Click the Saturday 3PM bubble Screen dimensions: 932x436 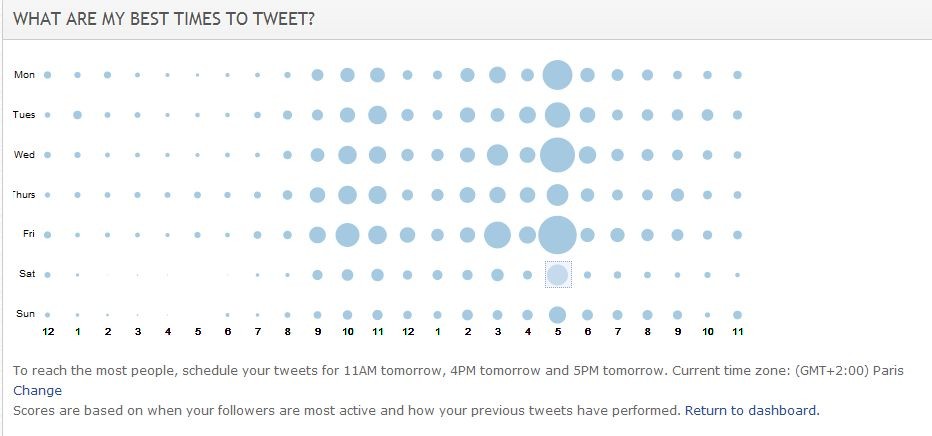click(498, 274)
